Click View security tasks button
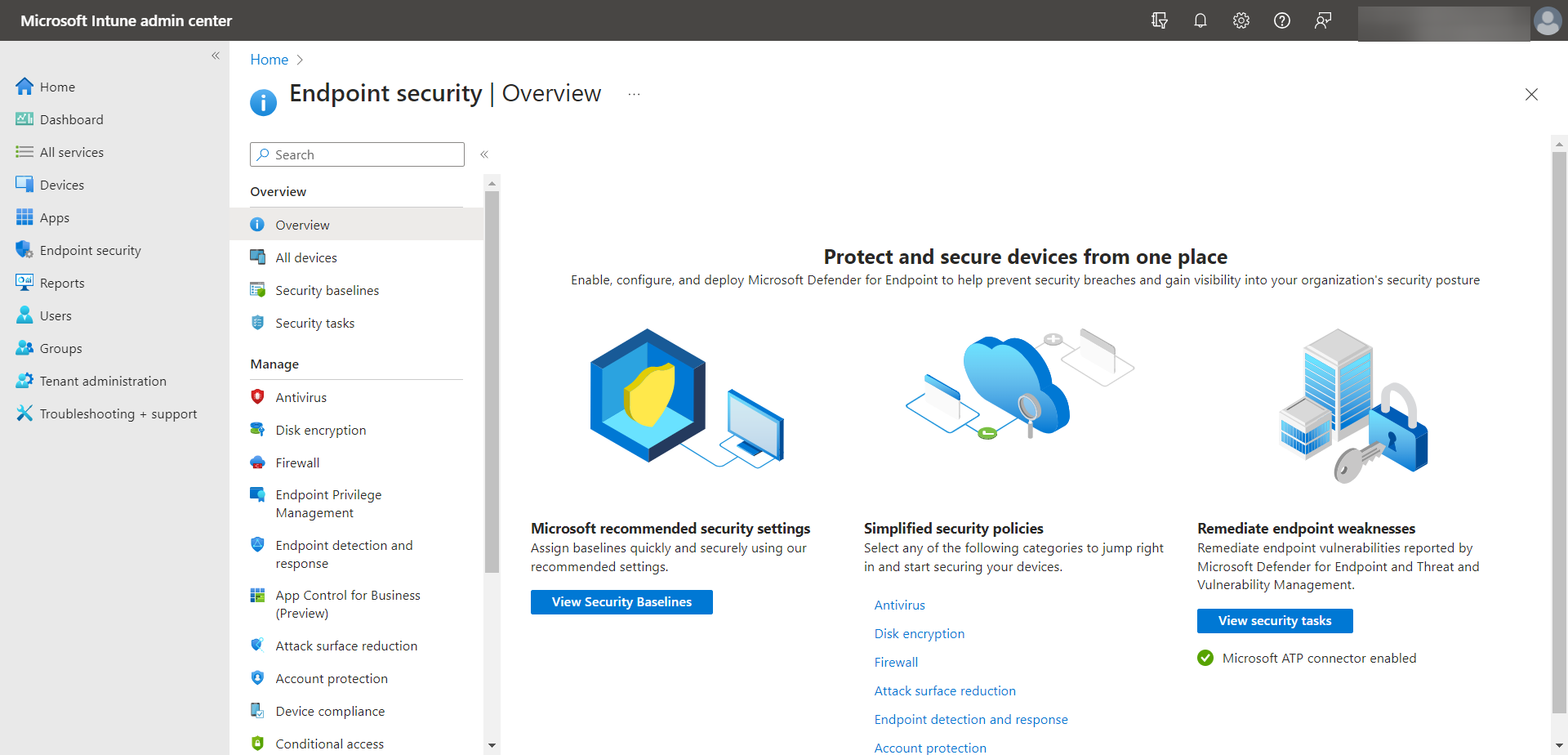The width and height of the screenshot is (1568, 755). (1275, 621)
